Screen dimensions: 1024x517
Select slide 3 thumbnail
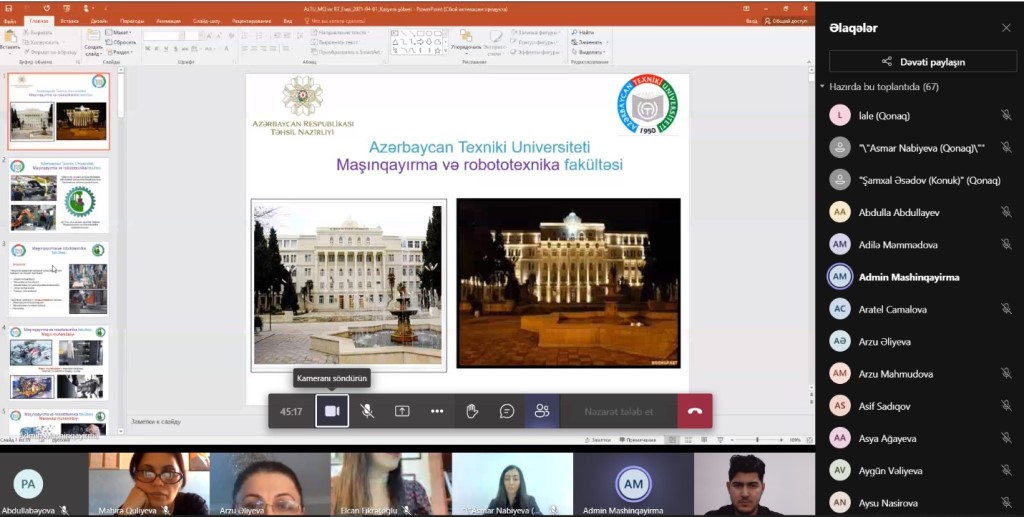(59, 279)
